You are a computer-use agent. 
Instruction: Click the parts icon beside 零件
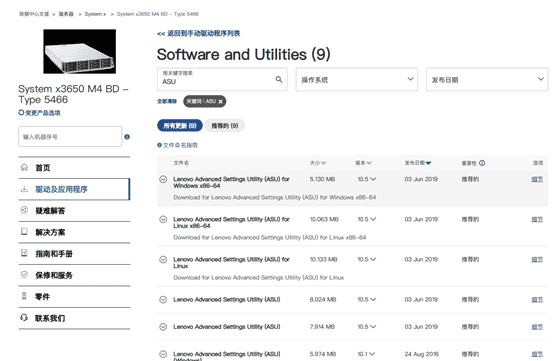[x=24, y=296]
